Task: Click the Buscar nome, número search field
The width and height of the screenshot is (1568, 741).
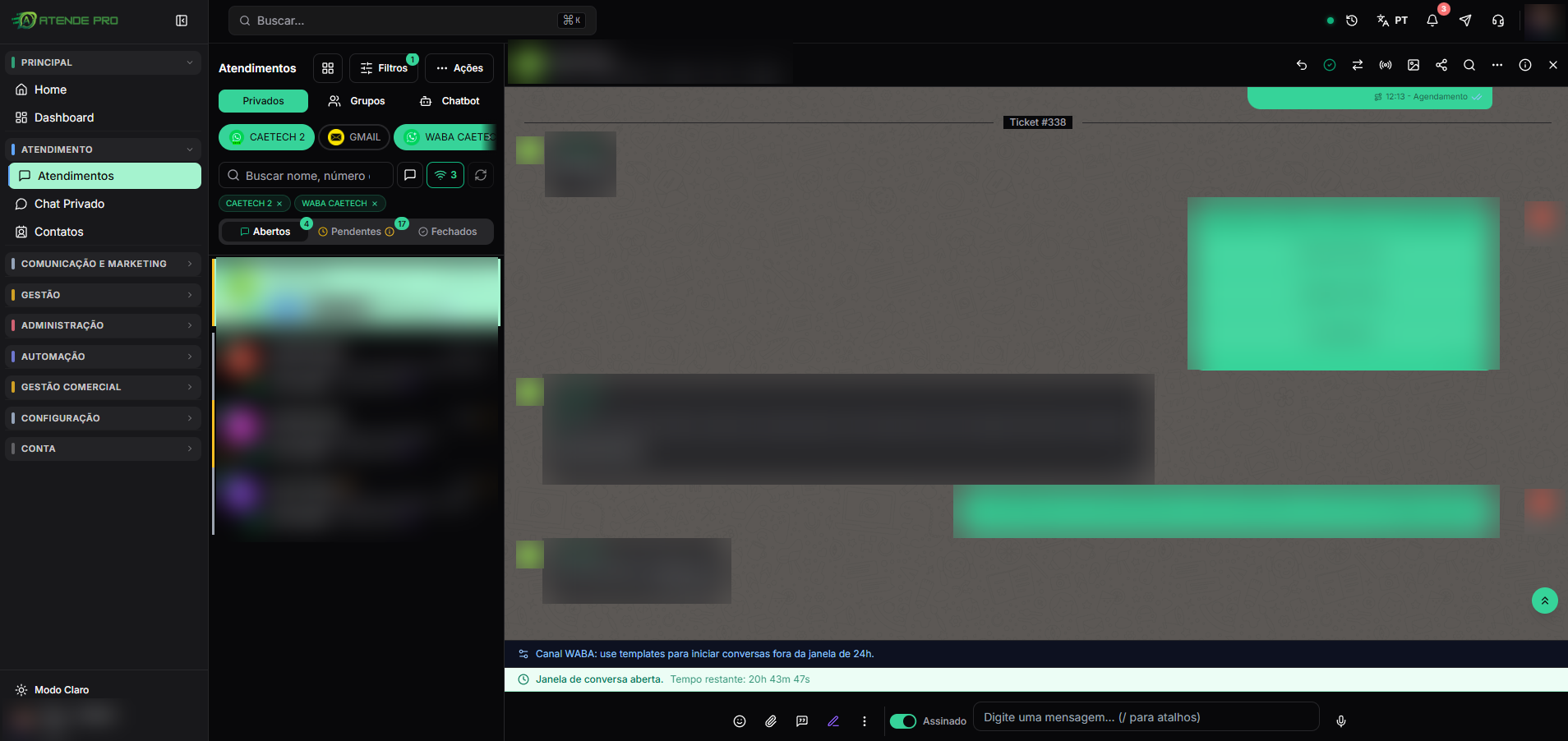Action: 306,175
